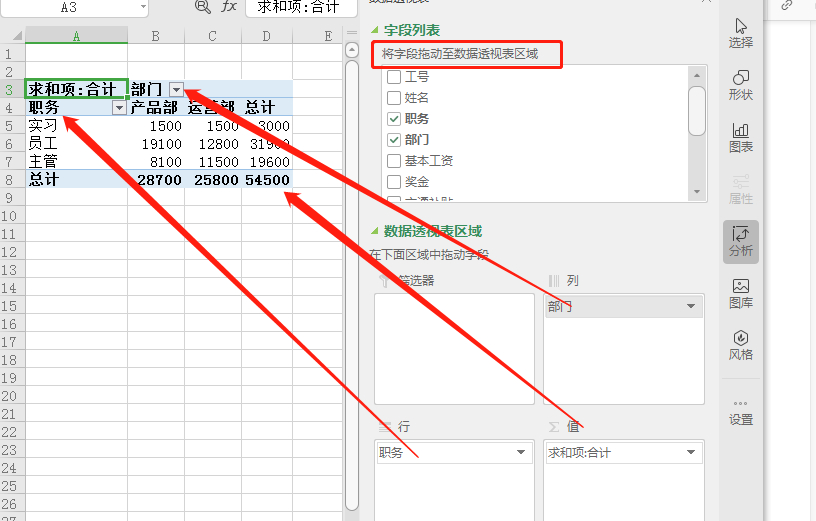Click the field list scroll down arrow
This screenshot has height=521, width=816.
point(697,192)
